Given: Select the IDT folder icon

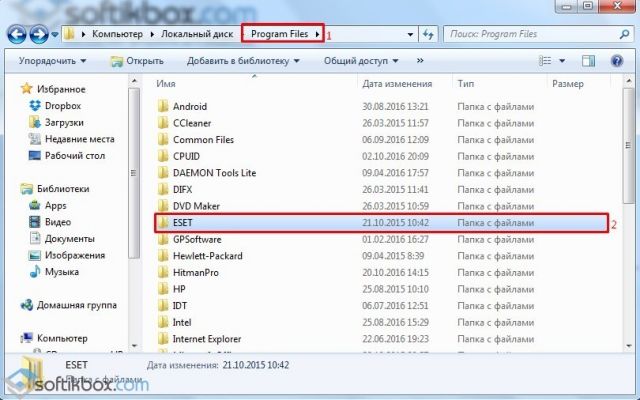Looking at the screenshot, I should pos(163,306).
